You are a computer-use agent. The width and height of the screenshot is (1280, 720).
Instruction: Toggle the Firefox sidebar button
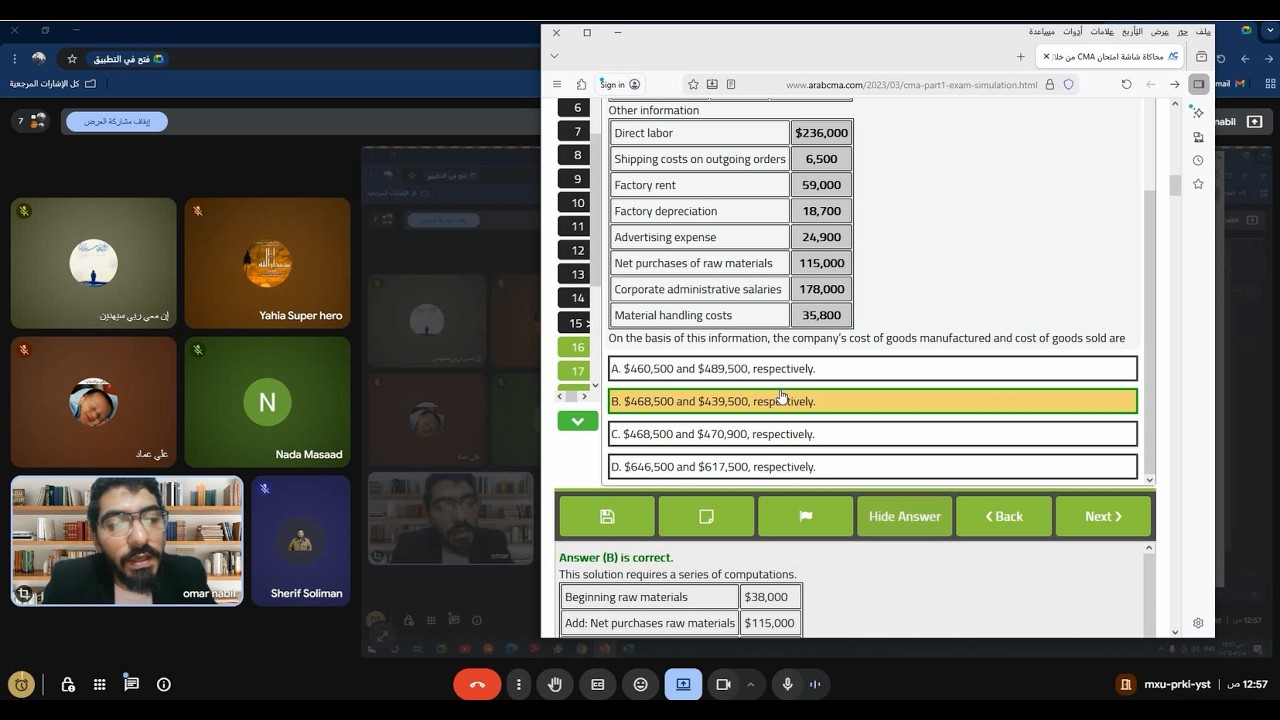pyautogui.click(x=1198, y=85)
